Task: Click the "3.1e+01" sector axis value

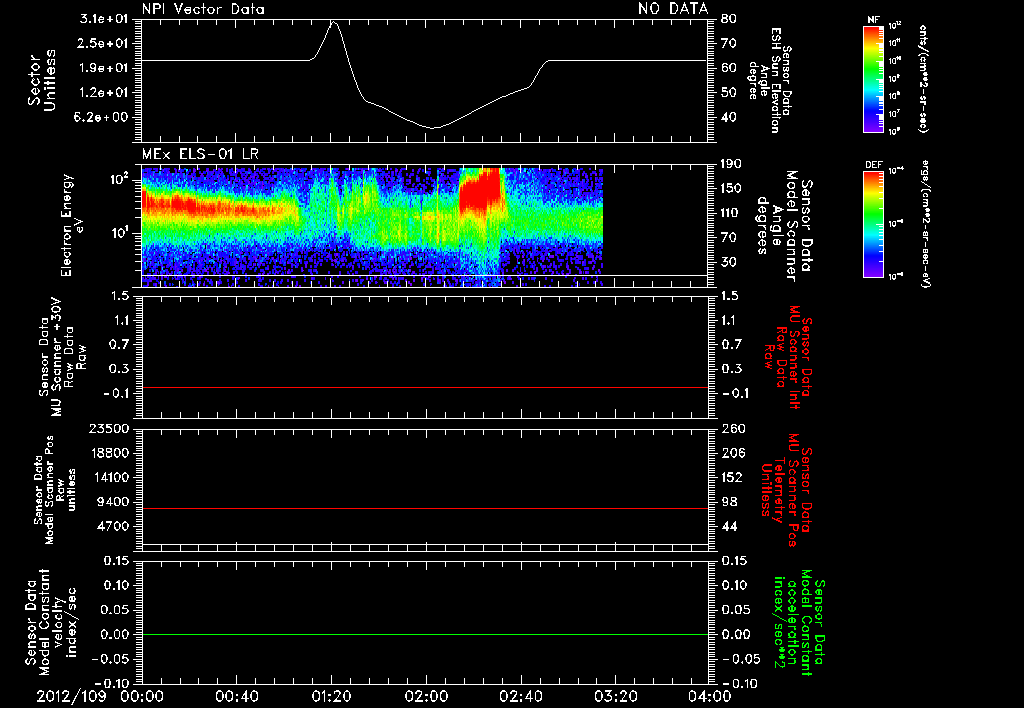Action: pos(104,19)
